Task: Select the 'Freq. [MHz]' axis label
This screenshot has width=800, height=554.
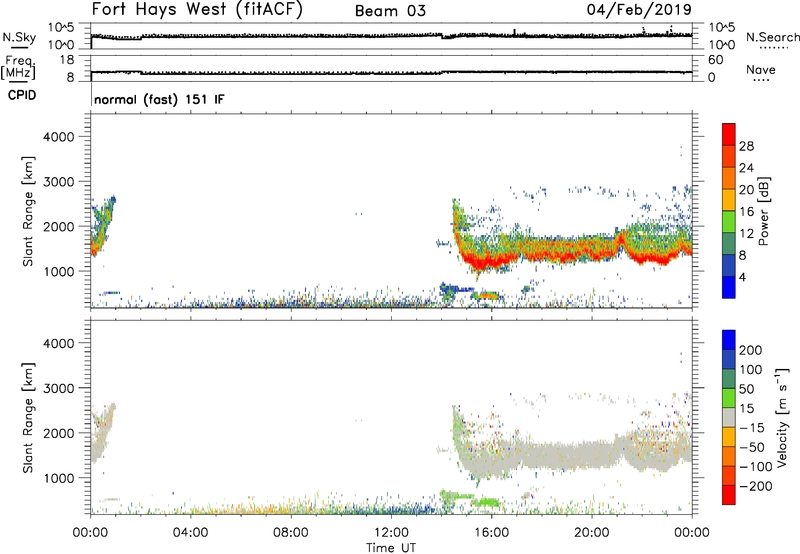Action: pyautogui.click(x=19, y=68)
